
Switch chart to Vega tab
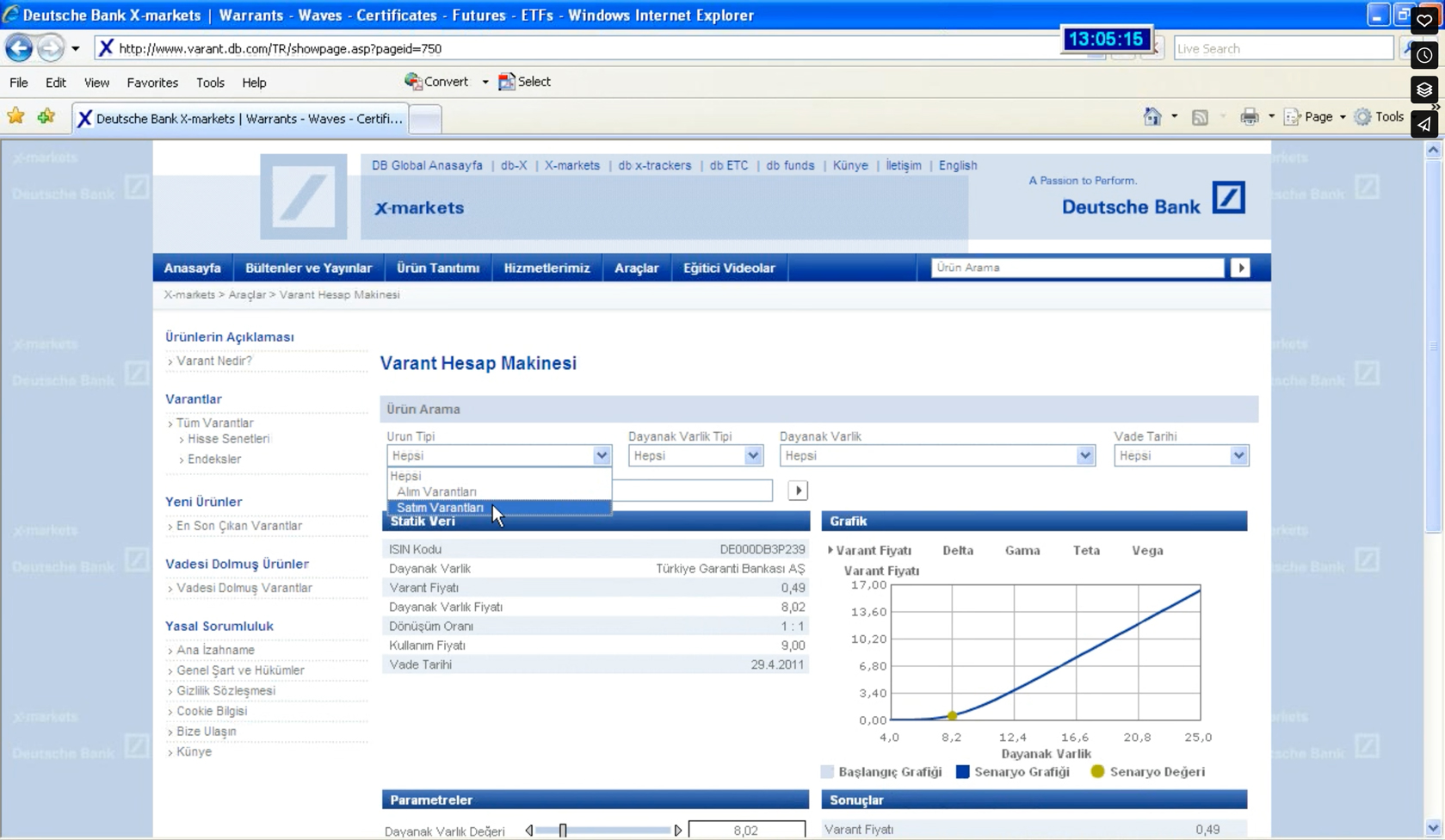coord(1147,551)
